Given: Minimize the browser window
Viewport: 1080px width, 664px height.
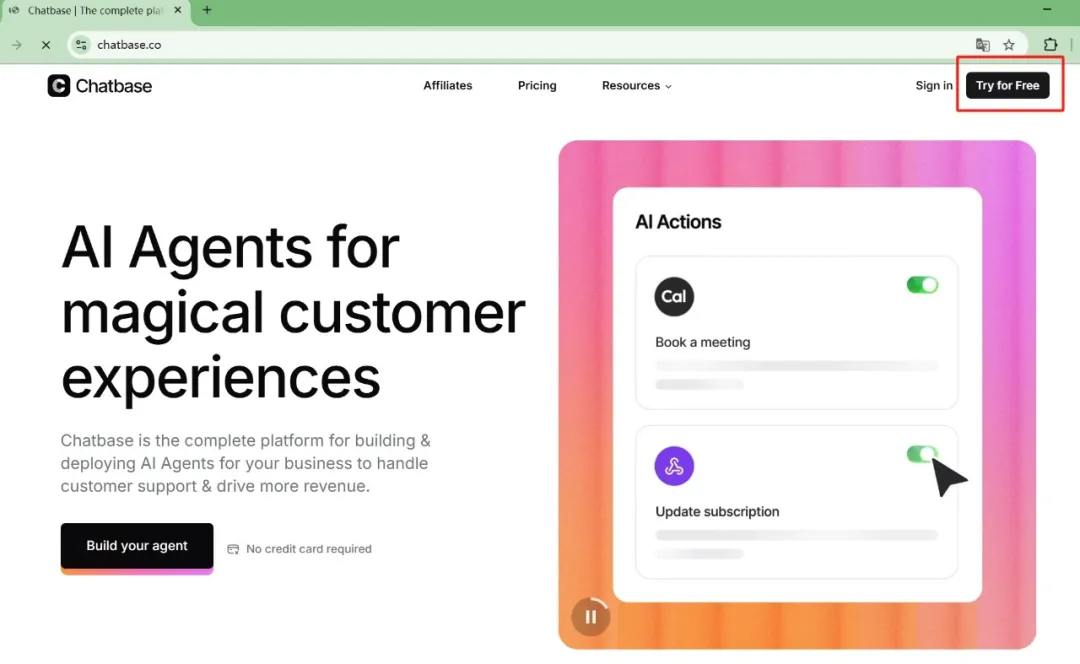Looking at the screenshot, I should pyautogui.click(x=1047, y=10).
